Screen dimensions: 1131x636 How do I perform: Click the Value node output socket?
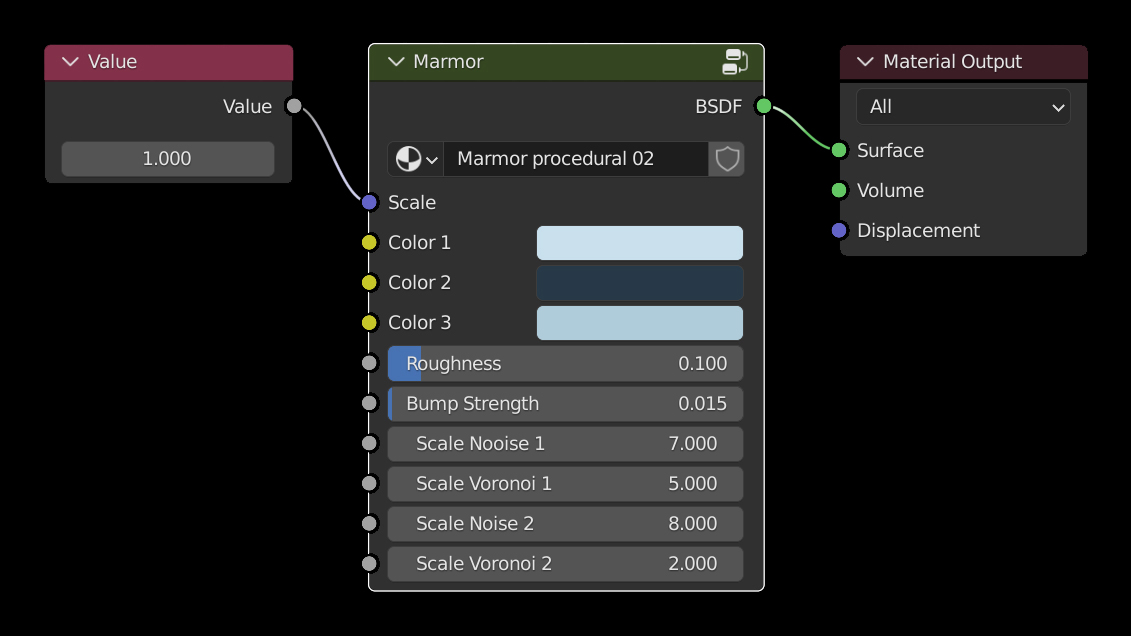click(x=294, y=106)
